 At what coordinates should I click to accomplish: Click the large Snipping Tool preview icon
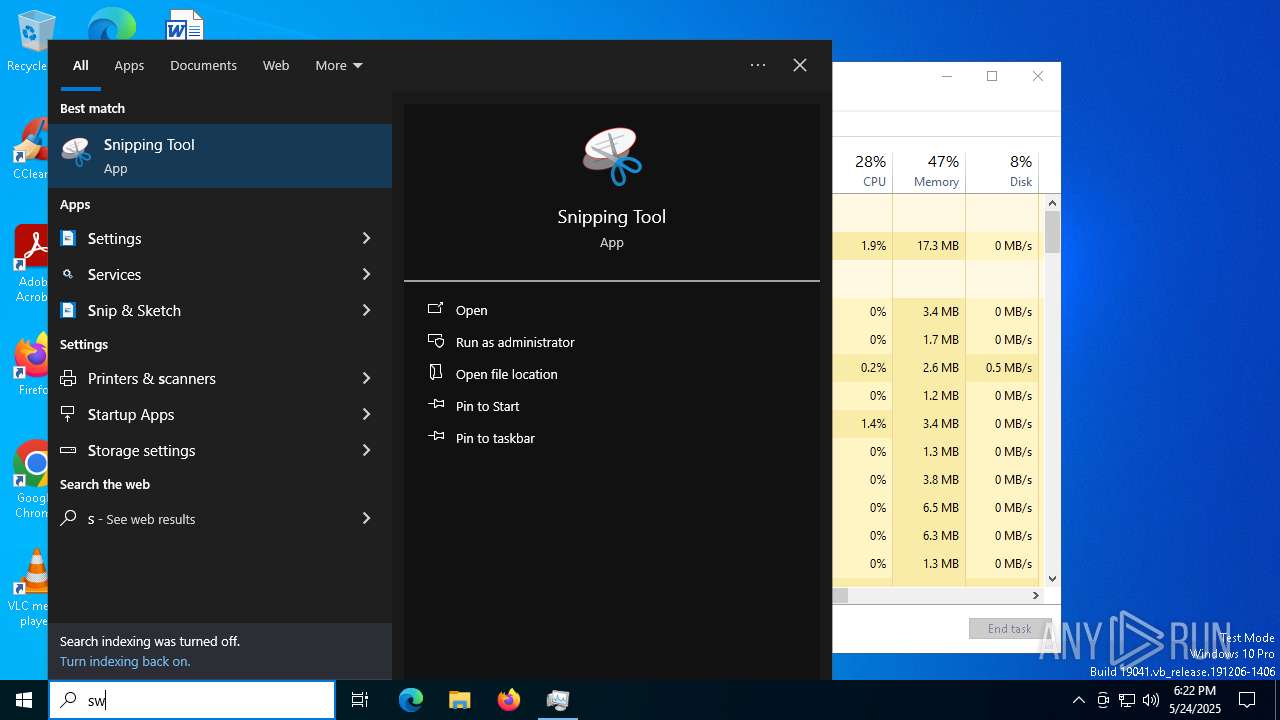coord(612,156)
